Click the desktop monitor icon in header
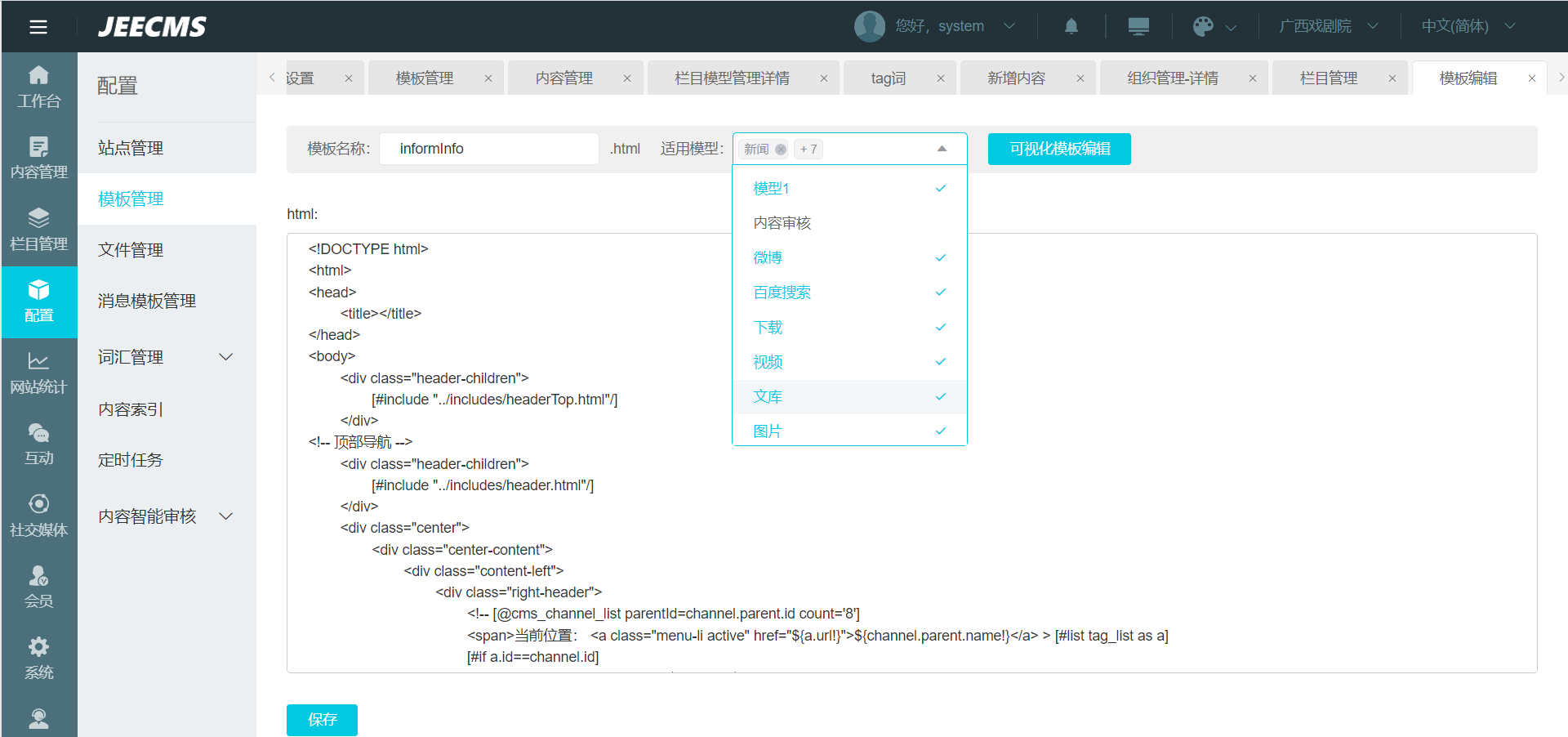 (1138, 26)
